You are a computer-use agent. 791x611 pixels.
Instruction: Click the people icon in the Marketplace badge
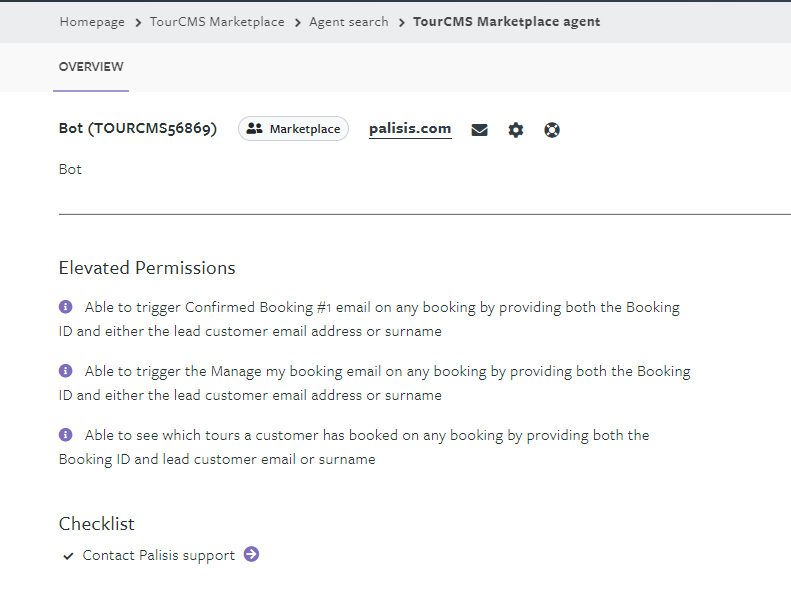(254, 129)
